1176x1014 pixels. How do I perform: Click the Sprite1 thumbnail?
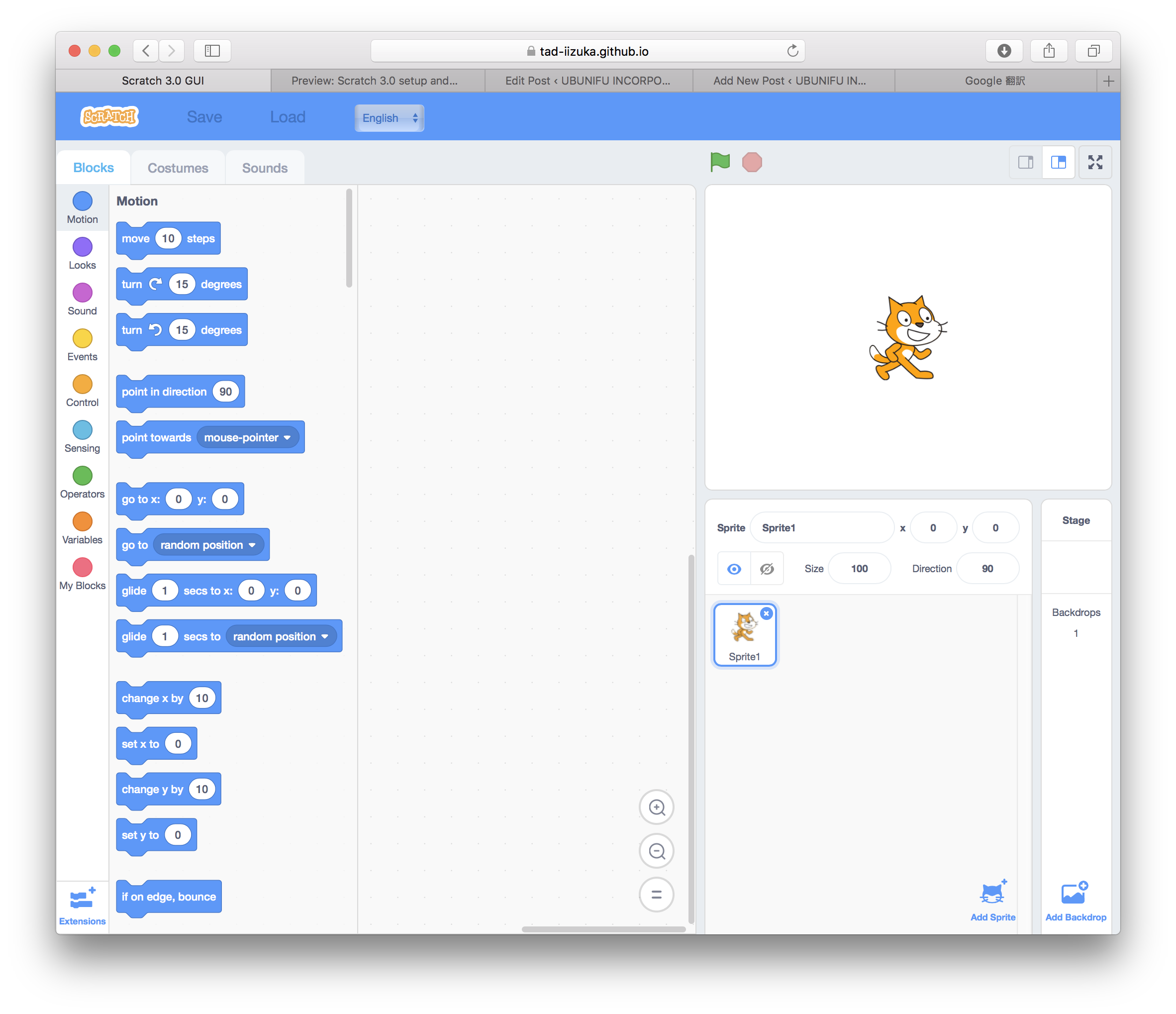point(745,635)
